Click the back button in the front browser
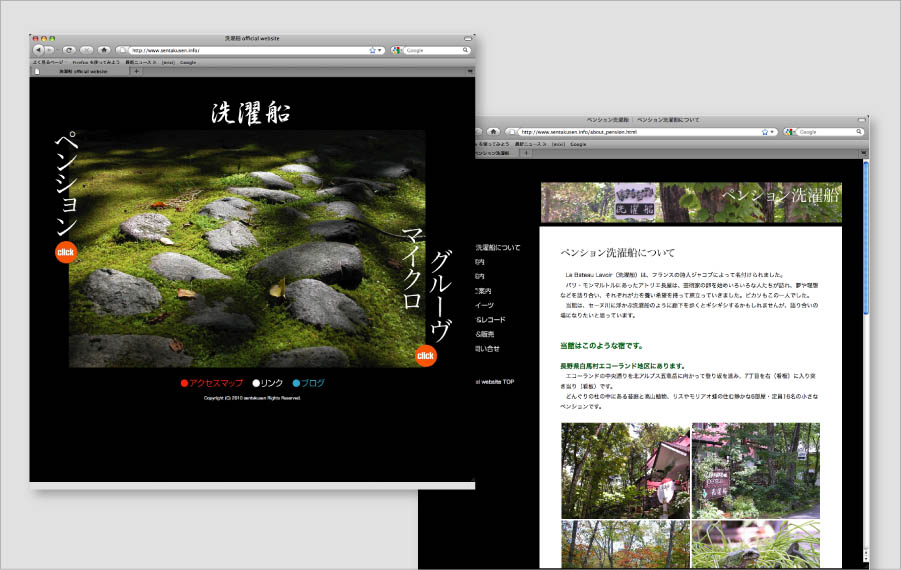The width and height of the screenshot is (901, 570). coord(37,49)
